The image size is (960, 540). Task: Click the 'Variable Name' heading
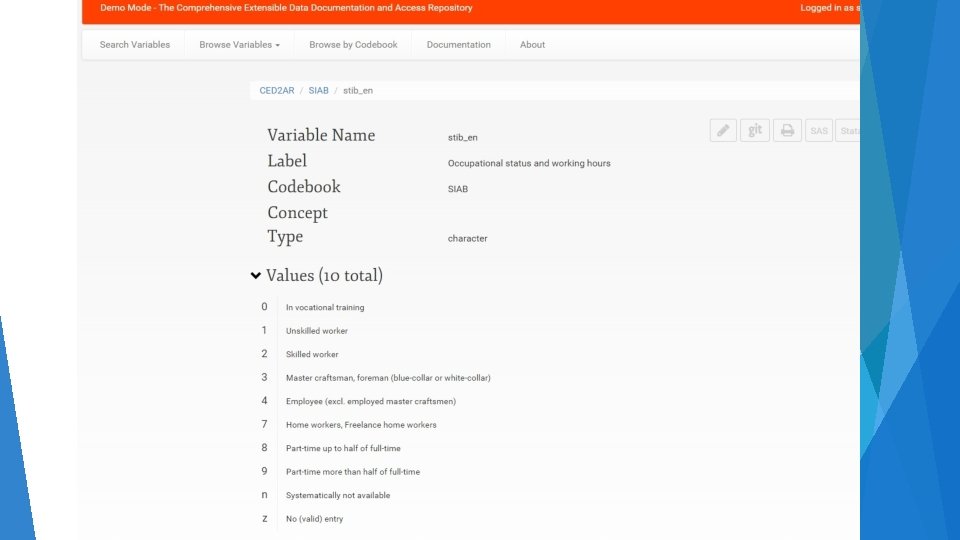(x=321, y=135)
